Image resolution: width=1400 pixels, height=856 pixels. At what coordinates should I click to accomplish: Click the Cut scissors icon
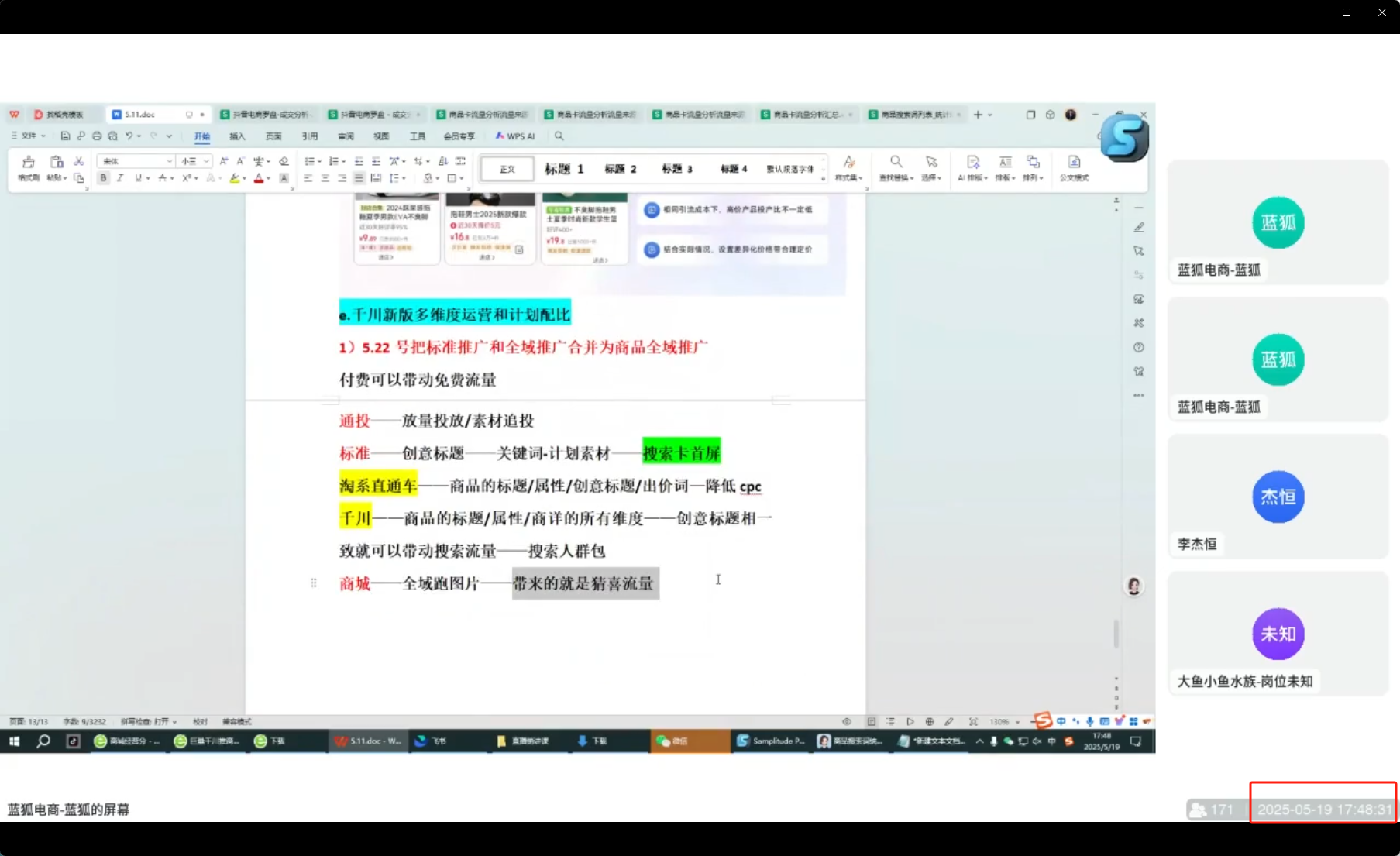[x=78, y=161]
